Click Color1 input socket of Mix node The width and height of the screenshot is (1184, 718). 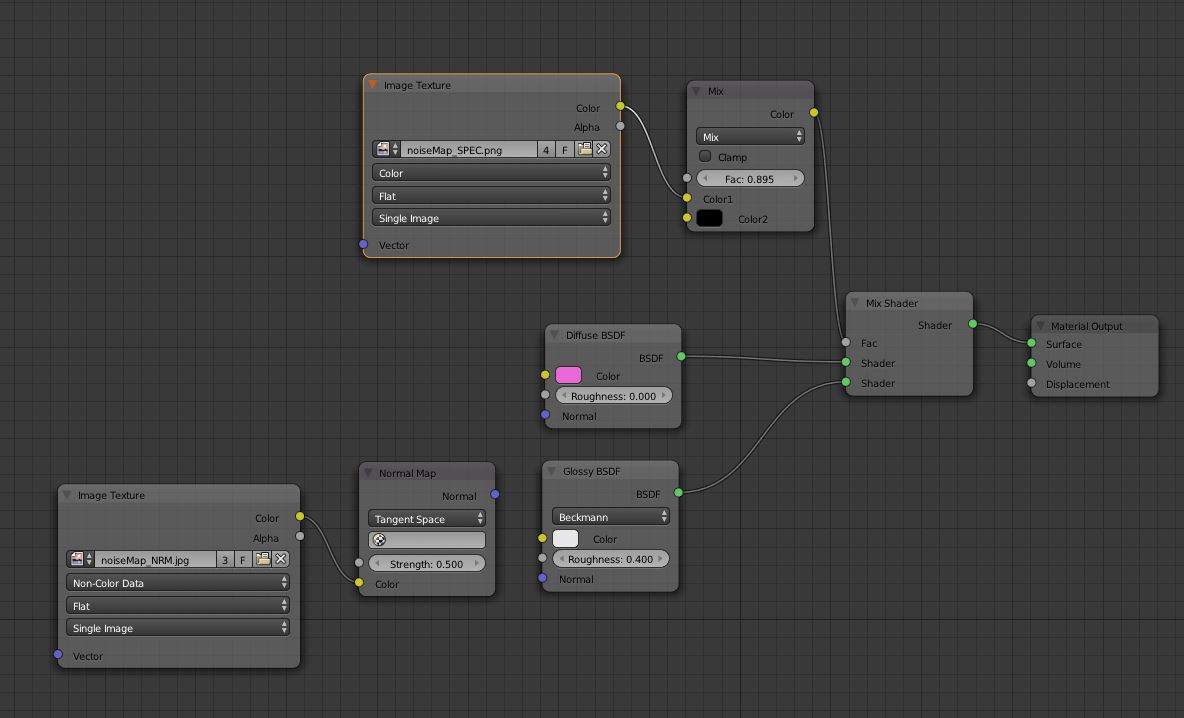click(x=686, y=198)
